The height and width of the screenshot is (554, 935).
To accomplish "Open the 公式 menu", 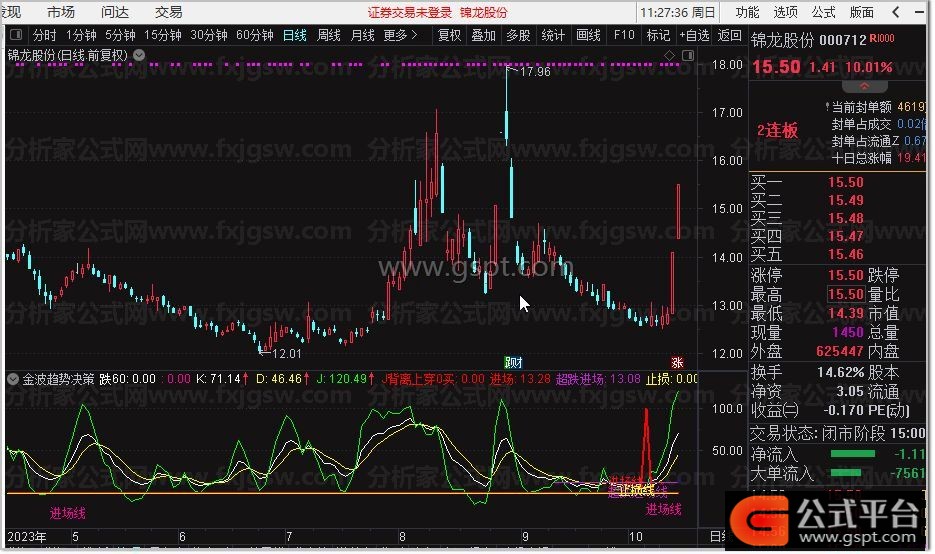I will click(x=823, y=12).
